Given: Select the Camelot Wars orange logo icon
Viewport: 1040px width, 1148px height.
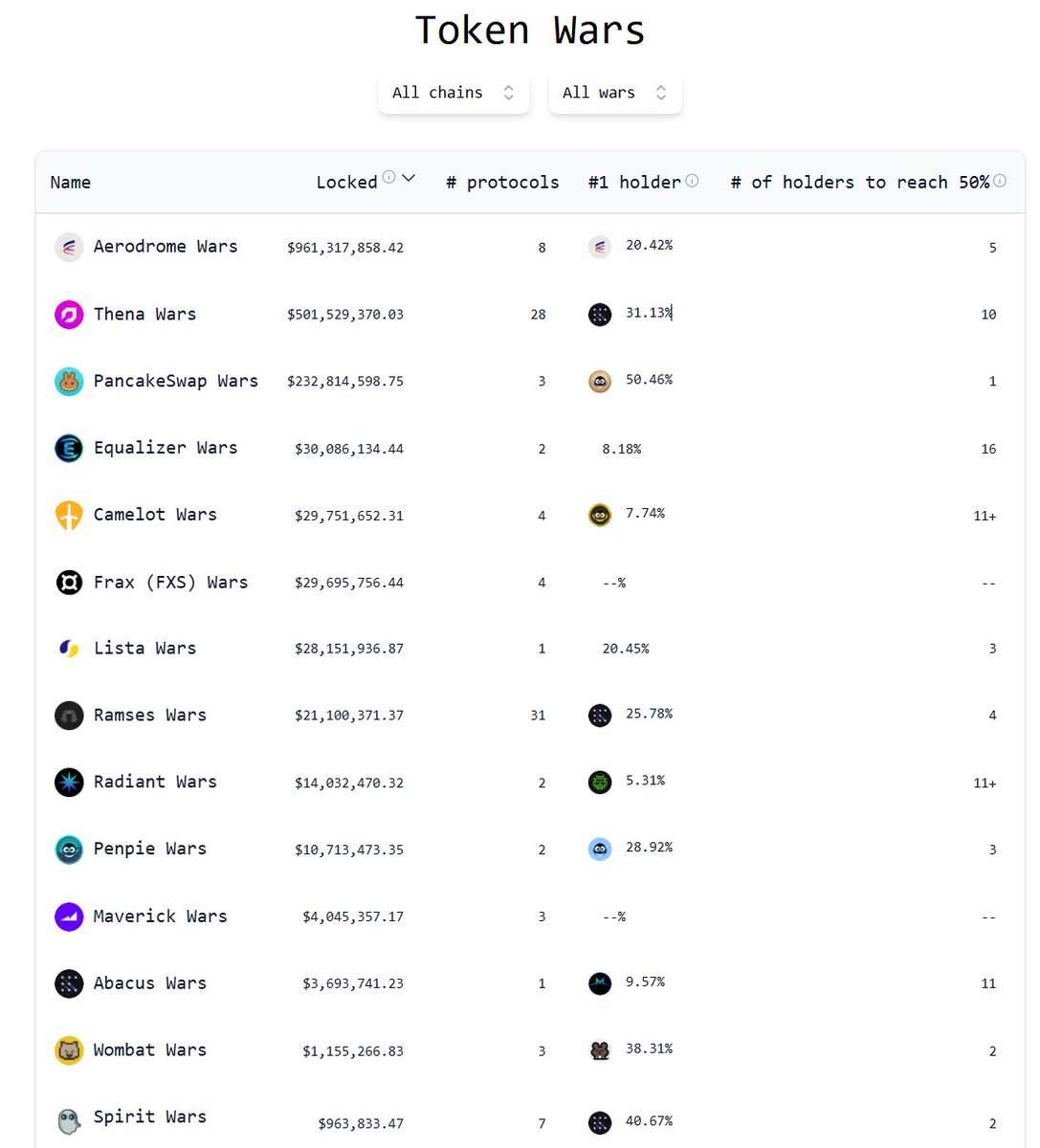Looking at the screenshot, I should (68, 515).
